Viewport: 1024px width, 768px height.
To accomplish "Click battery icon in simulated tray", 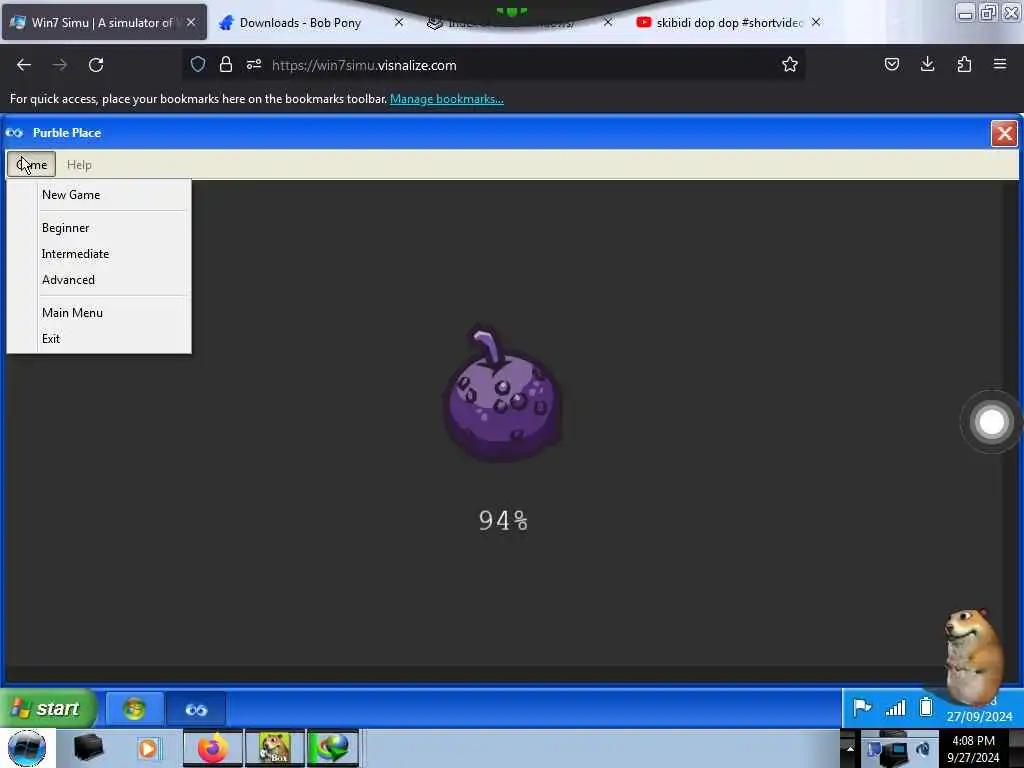I will (926, 707).
